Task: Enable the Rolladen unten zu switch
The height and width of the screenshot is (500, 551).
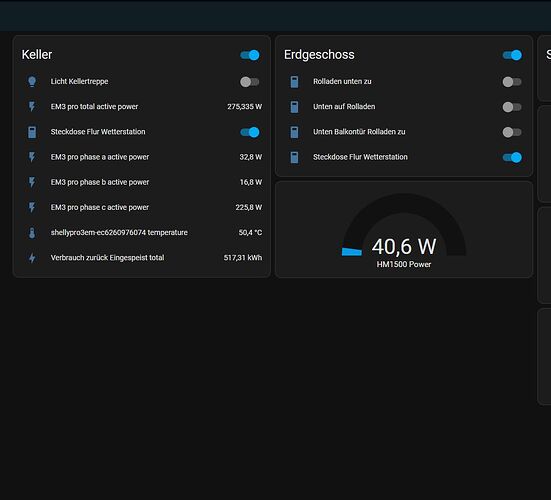Action: [x=512, y=82]
